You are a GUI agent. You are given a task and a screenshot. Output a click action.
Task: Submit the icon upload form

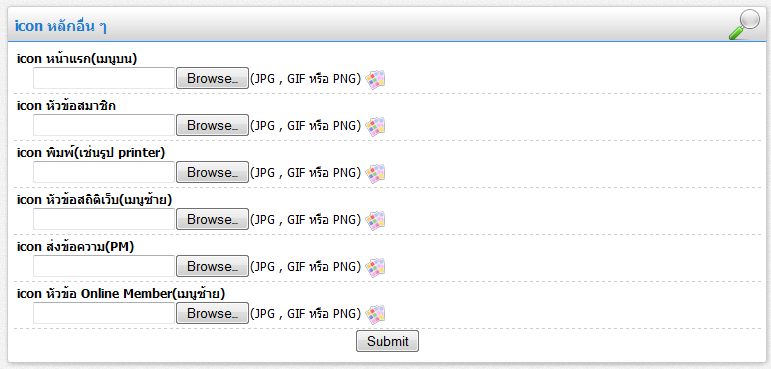[x=387, y=341]
